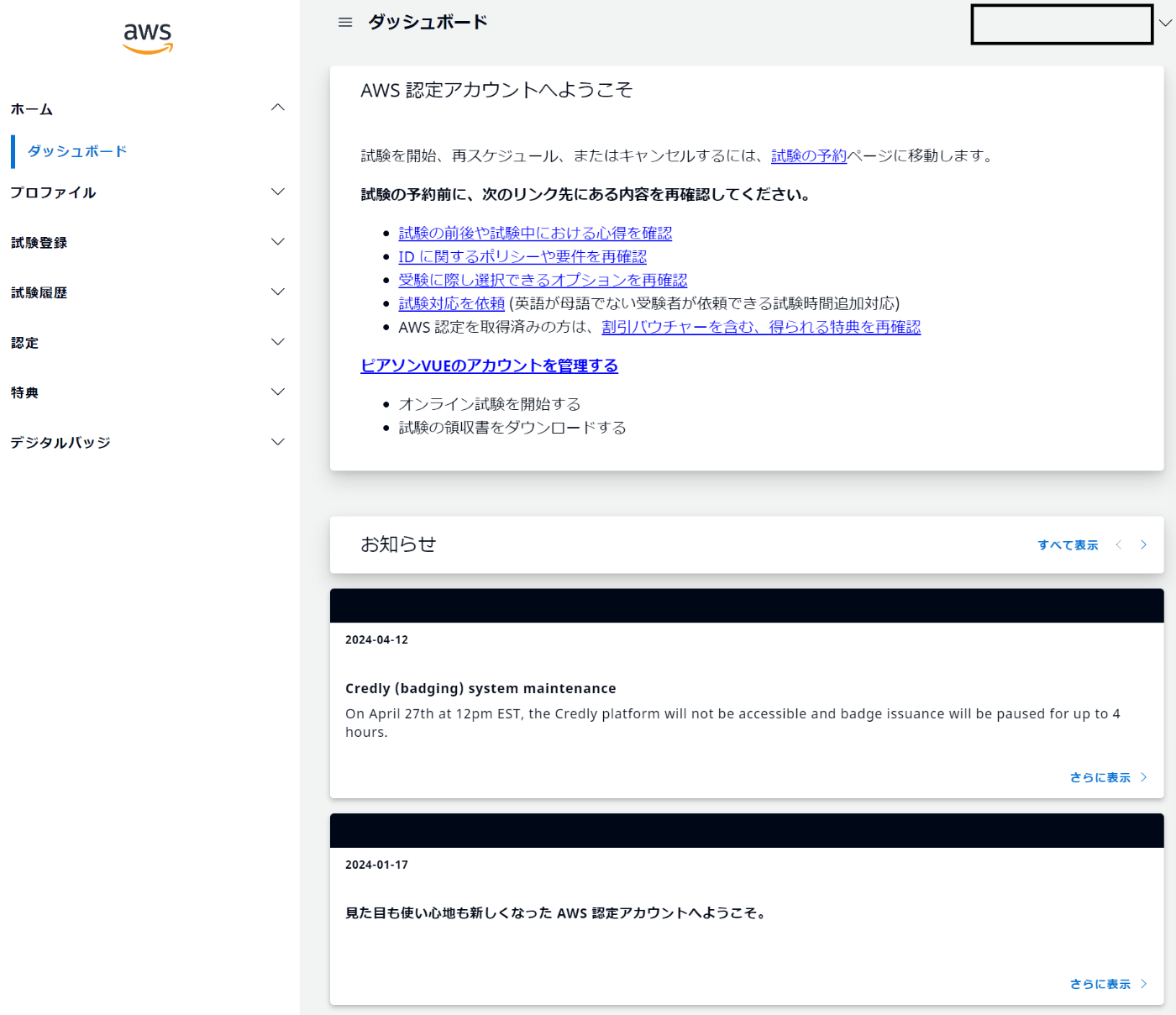Screen dimensions: 1176x1015
Task: Open 試験の前後や試験中における心得を確認 link
Action: (535, 233)
